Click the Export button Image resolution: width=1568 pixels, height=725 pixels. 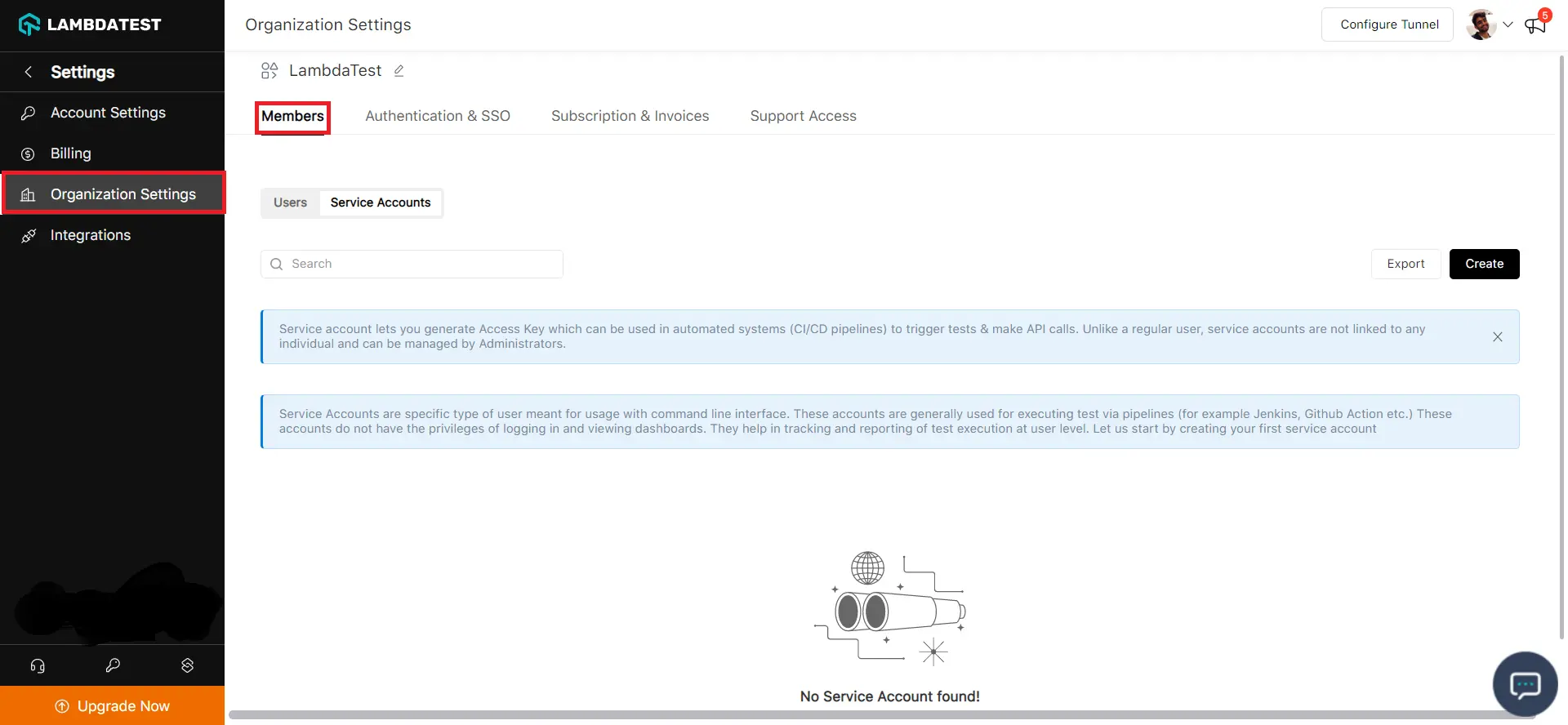point(1405,264)
